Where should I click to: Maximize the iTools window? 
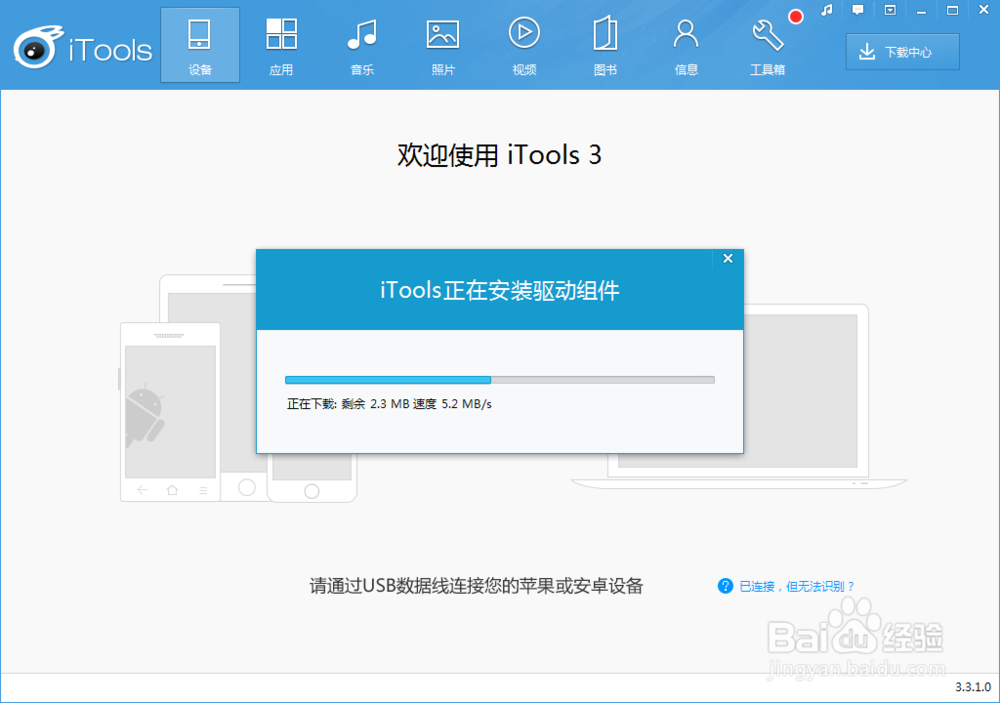click(x=952, y=10)
